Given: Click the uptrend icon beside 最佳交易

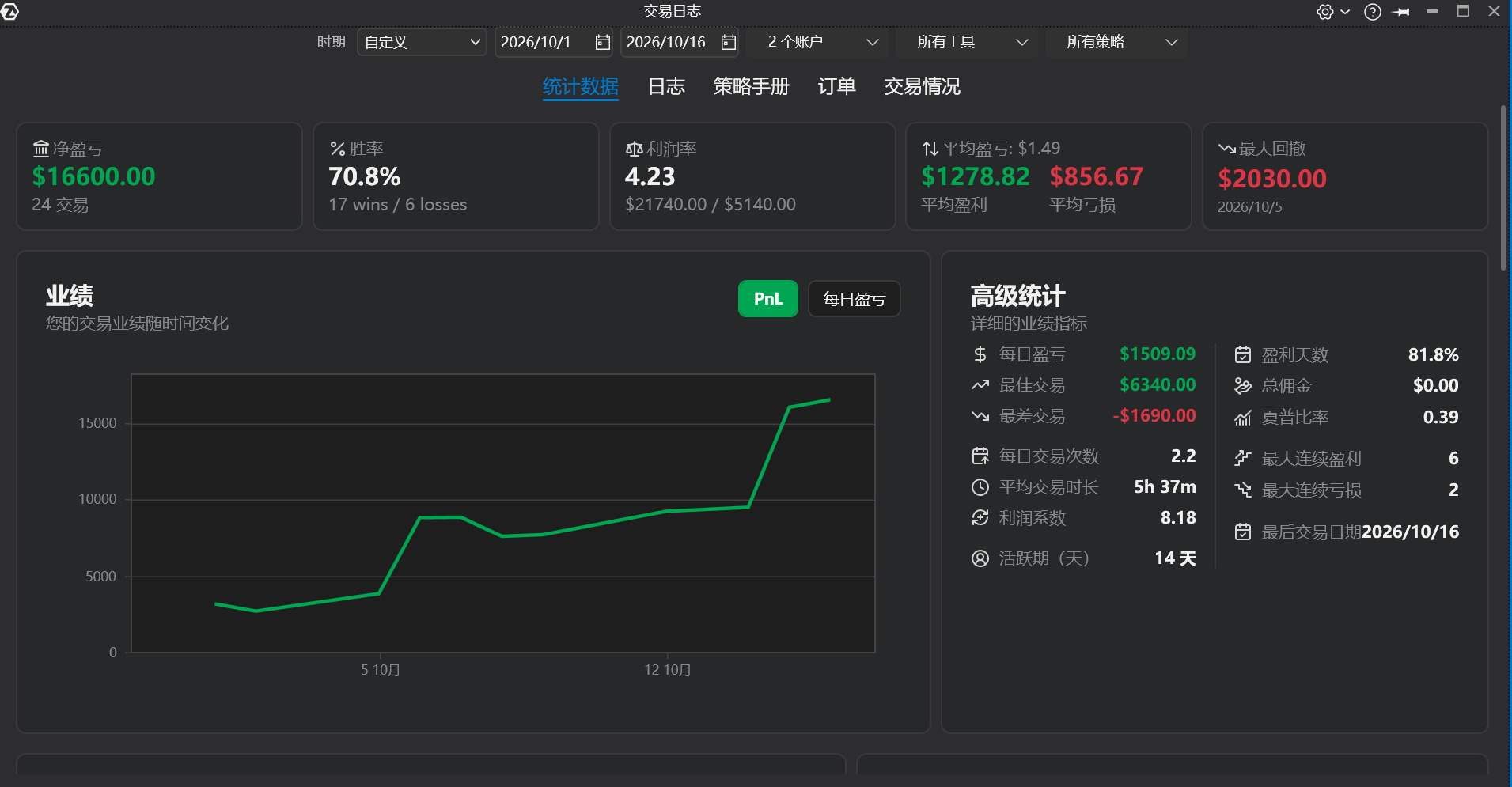Looking at the screenshot, I should 980,385.
